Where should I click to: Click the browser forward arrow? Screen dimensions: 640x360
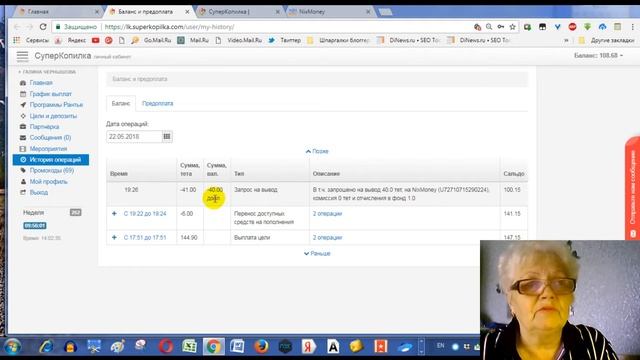(x=30, y=27)
